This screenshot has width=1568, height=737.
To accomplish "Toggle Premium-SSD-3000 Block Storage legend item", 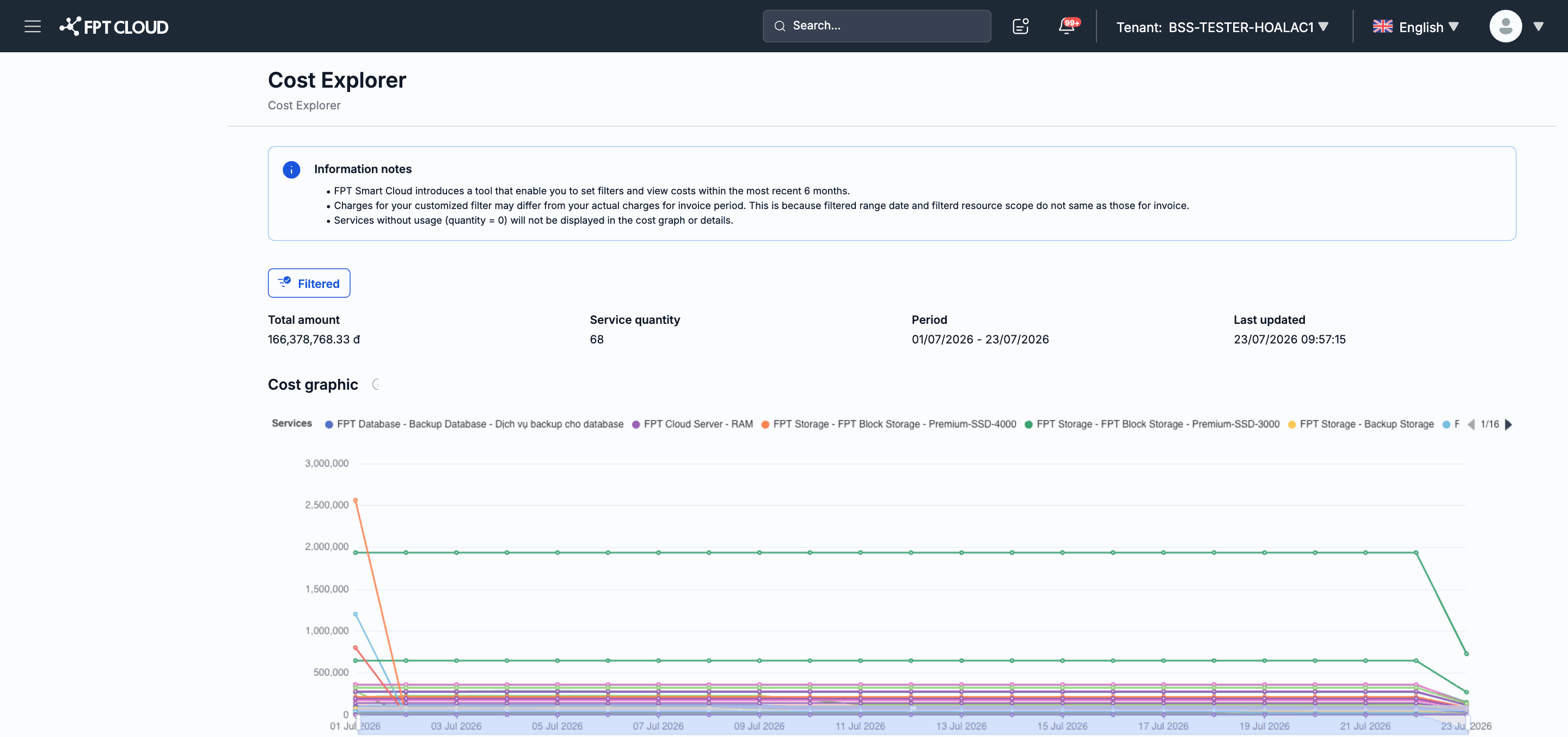I will [x=1151, y=424].
